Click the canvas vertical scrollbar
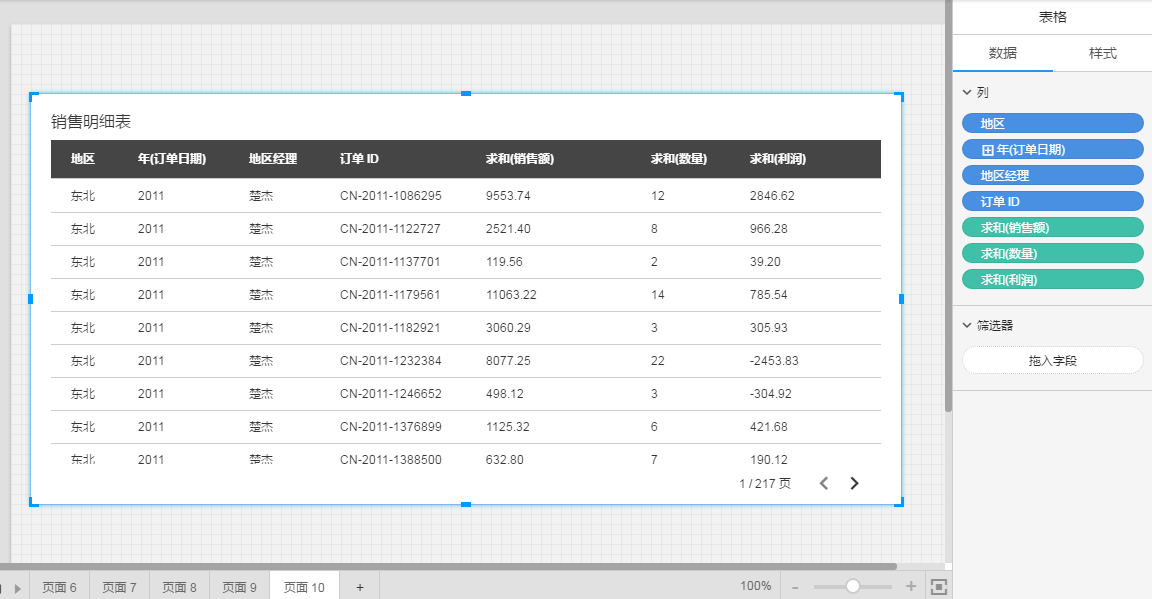This screenshot has height=599, width=1152. [x=948, y=200]
